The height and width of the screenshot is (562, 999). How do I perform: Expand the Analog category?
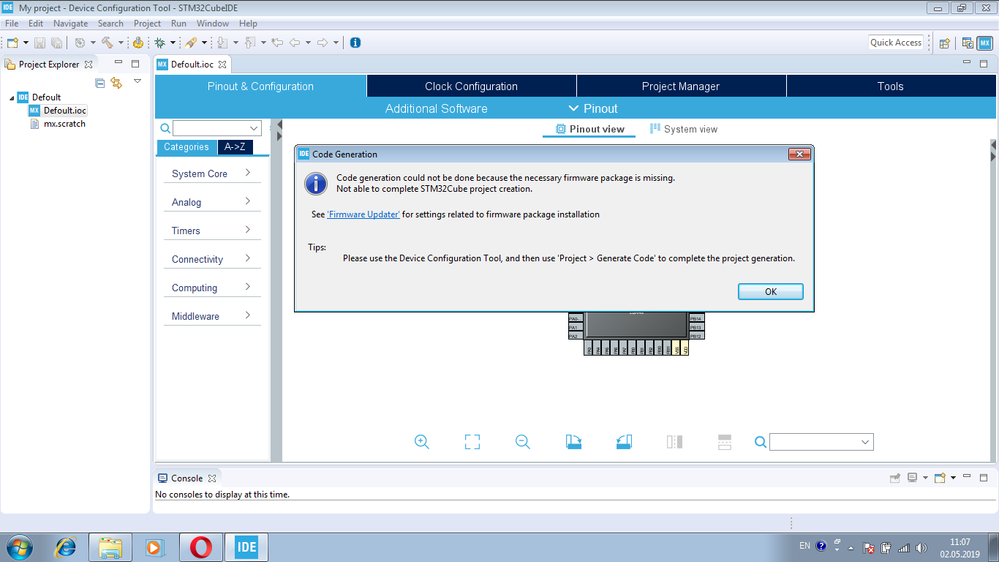(x=212, y=202)
